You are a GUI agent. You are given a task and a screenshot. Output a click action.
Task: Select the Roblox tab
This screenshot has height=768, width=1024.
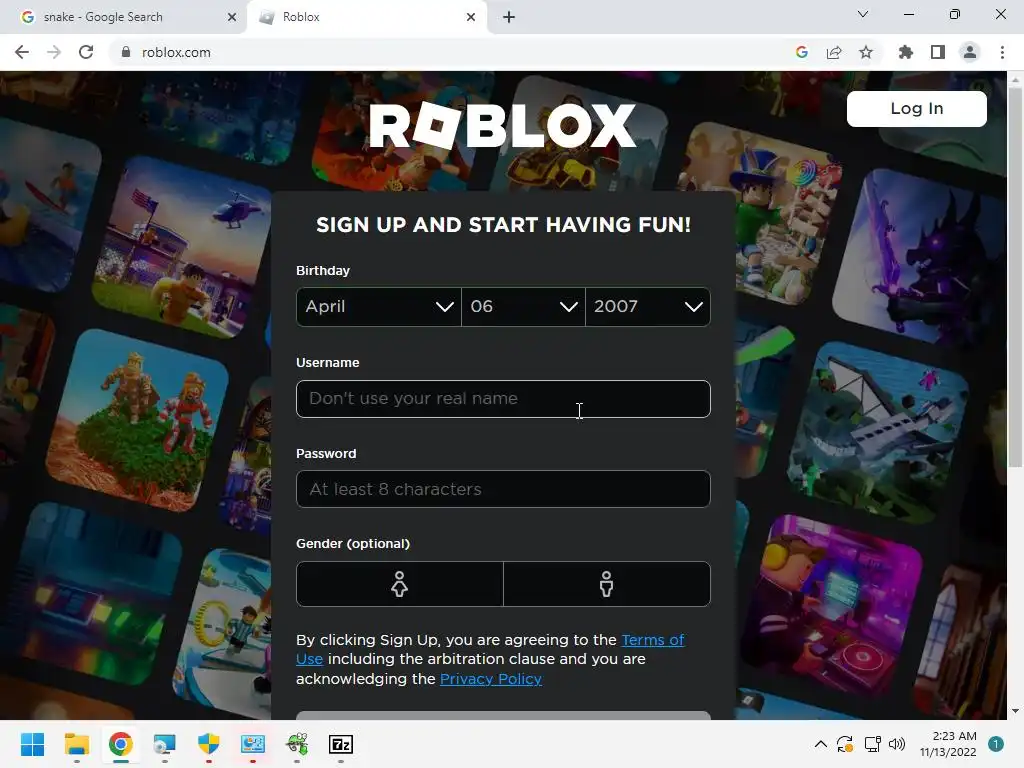[x=367, y=17]
